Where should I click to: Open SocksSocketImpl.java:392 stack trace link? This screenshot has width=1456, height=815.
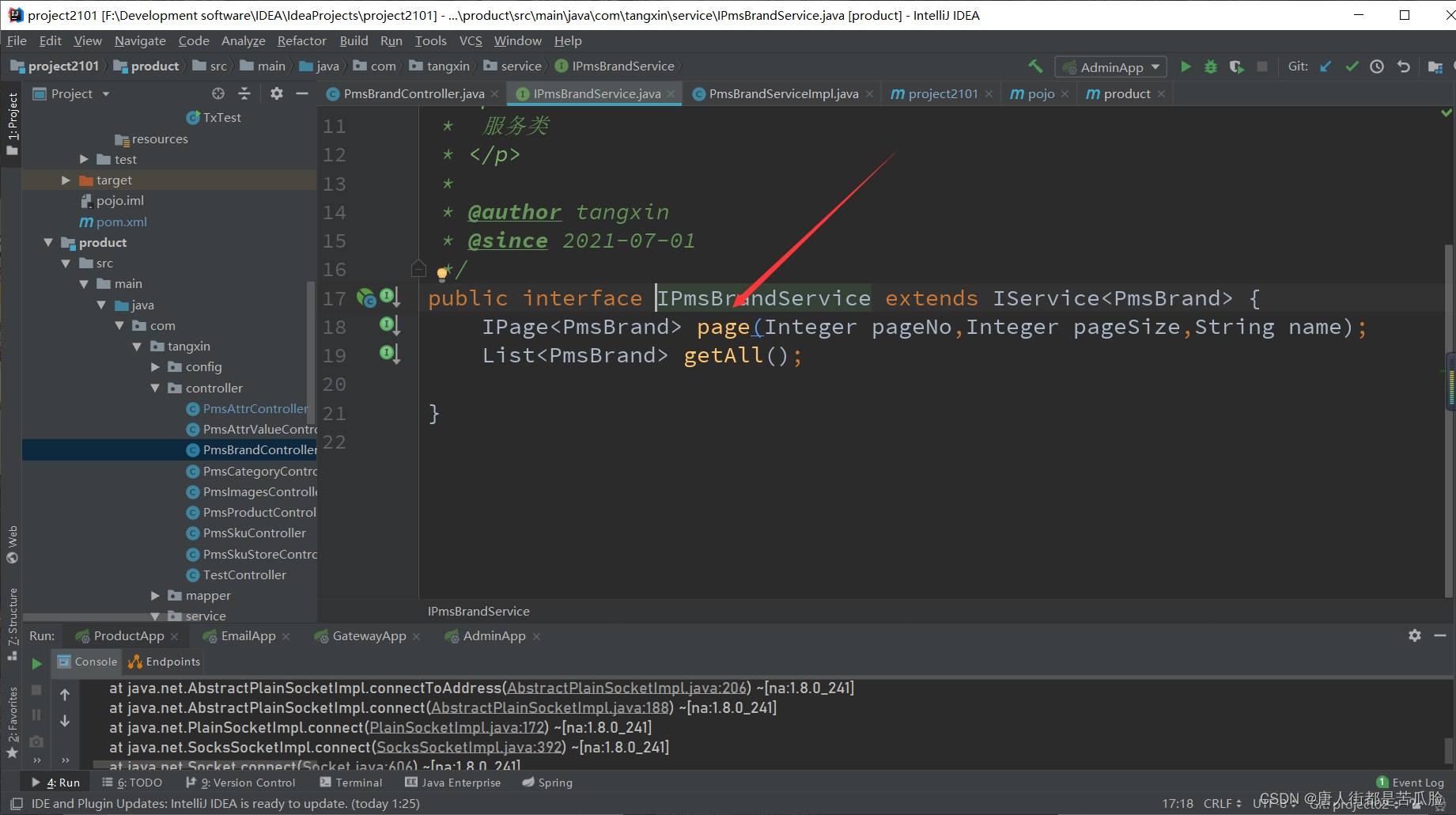[469, 747]
